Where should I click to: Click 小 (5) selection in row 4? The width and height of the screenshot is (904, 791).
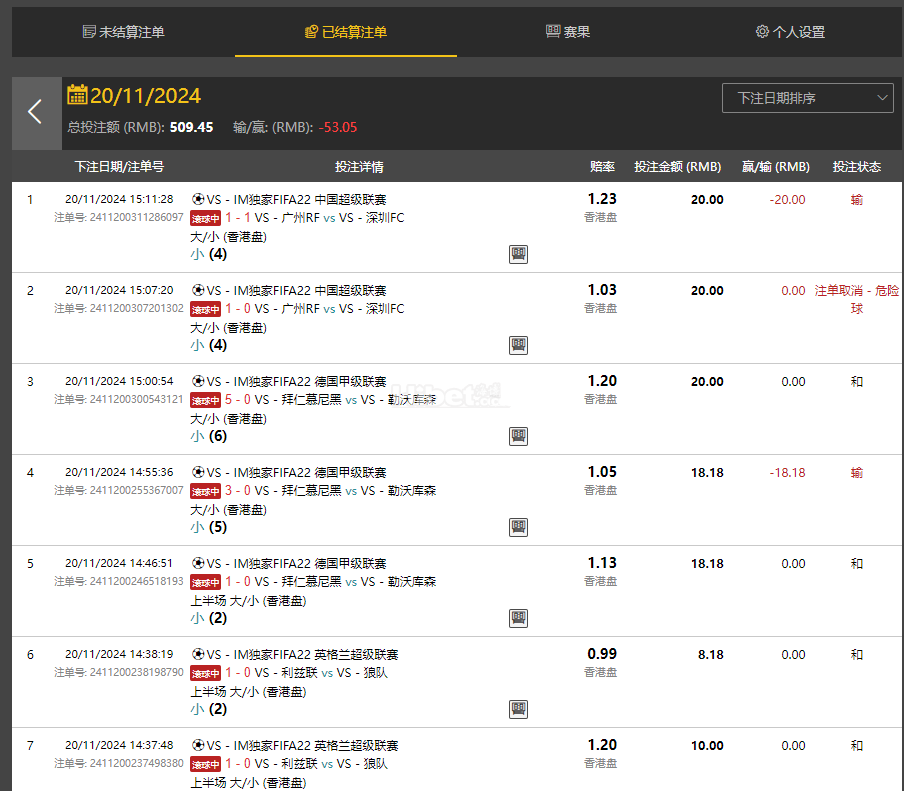209,527
